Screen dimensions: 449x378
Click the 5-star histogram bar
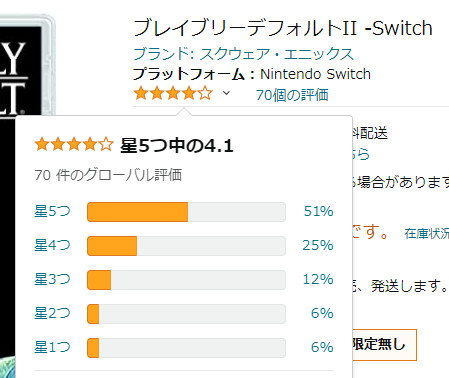pyautogui.click(x=186, y=212)
